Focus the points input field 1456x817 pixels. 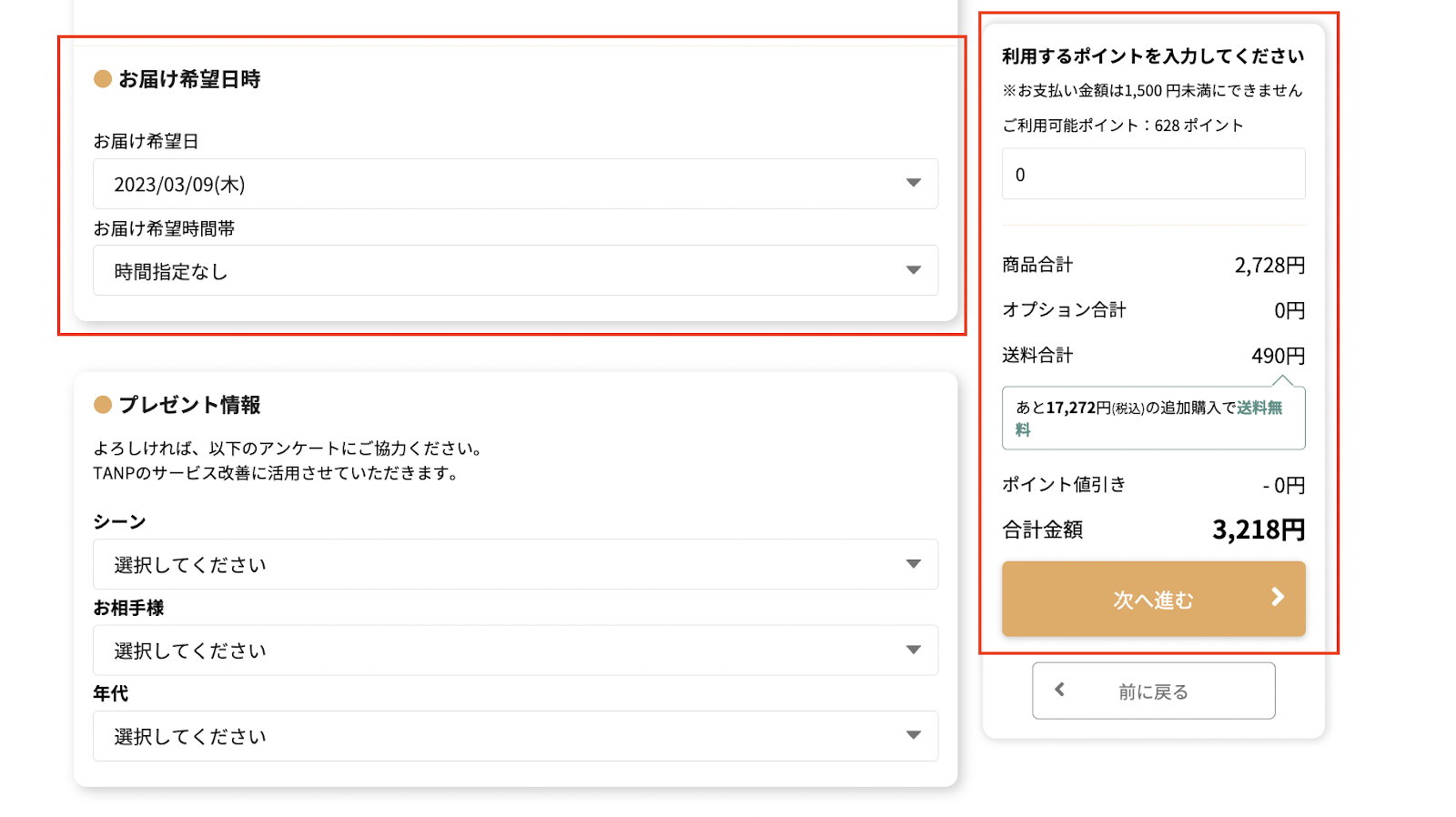[x=1153, y=174]
